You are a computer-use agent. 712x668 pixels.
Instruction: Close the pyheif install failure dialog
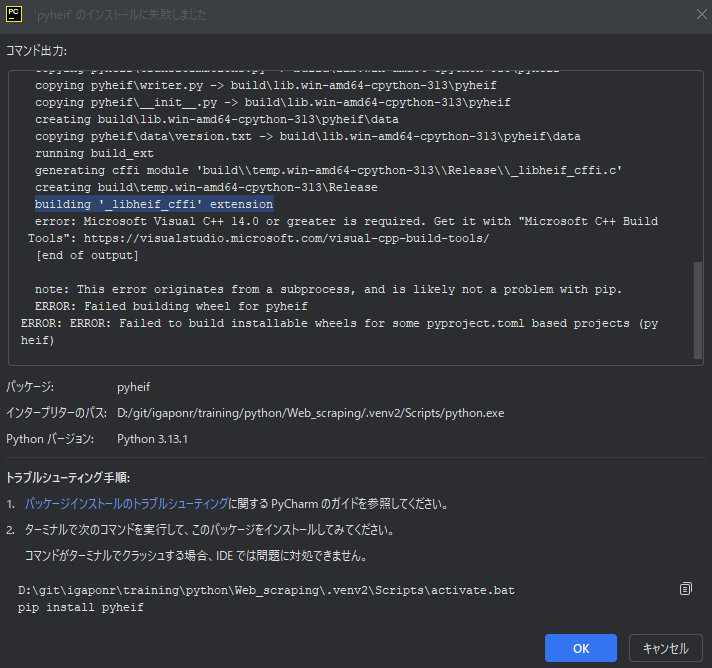[x=702, y=15]
